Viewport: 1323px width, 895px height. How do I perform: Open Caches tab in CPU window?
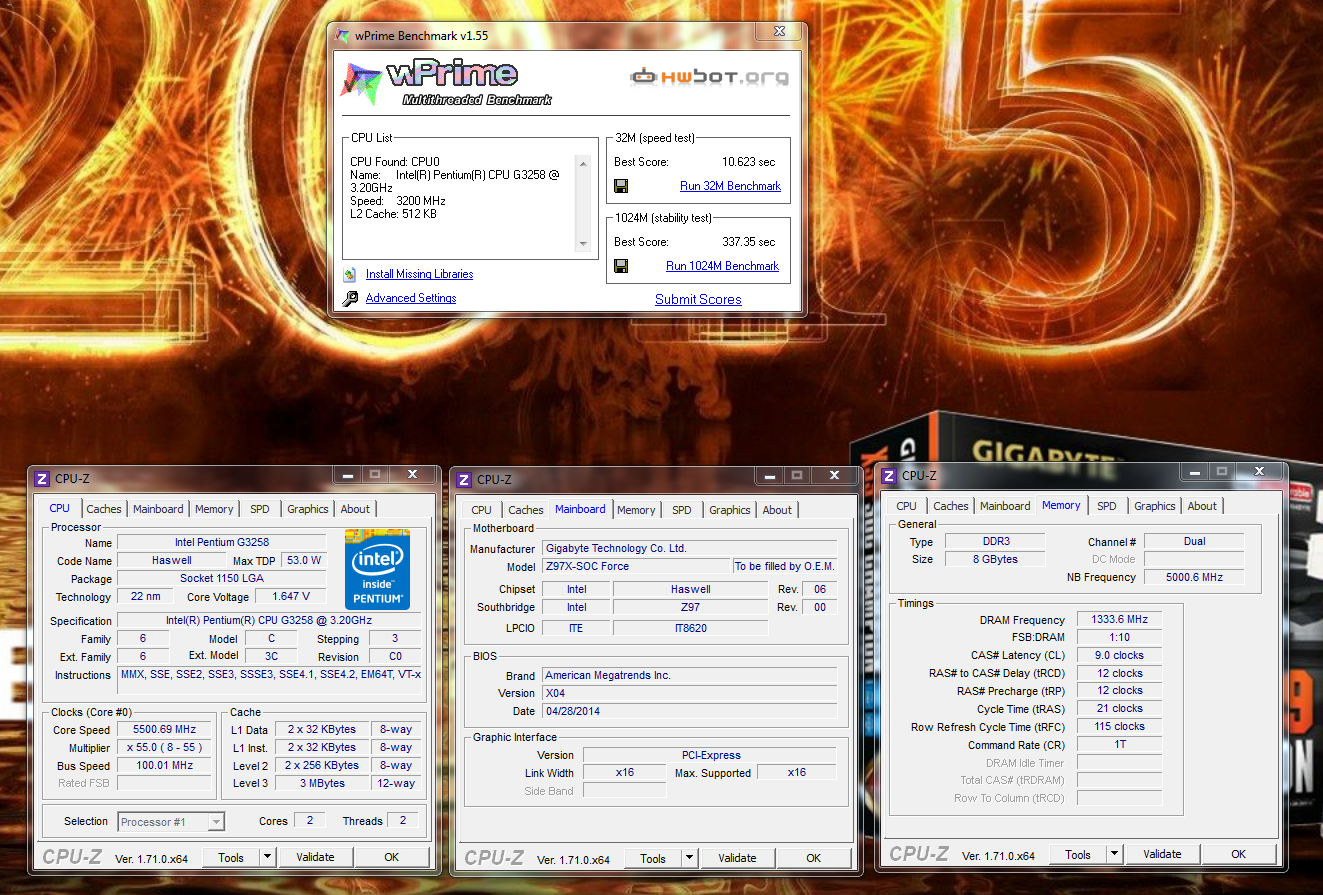[x=104, y=509]
